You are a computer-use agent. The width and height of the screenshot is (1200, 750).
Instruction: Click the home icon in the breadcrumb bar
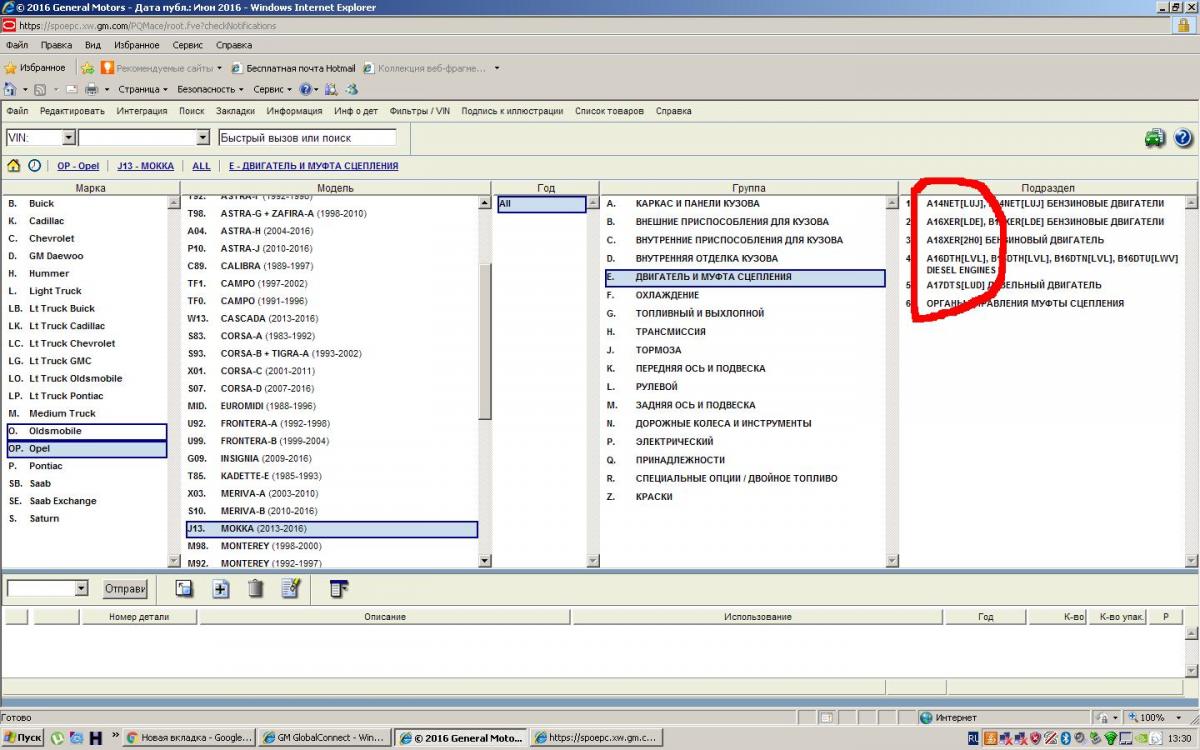pos(14,166)
